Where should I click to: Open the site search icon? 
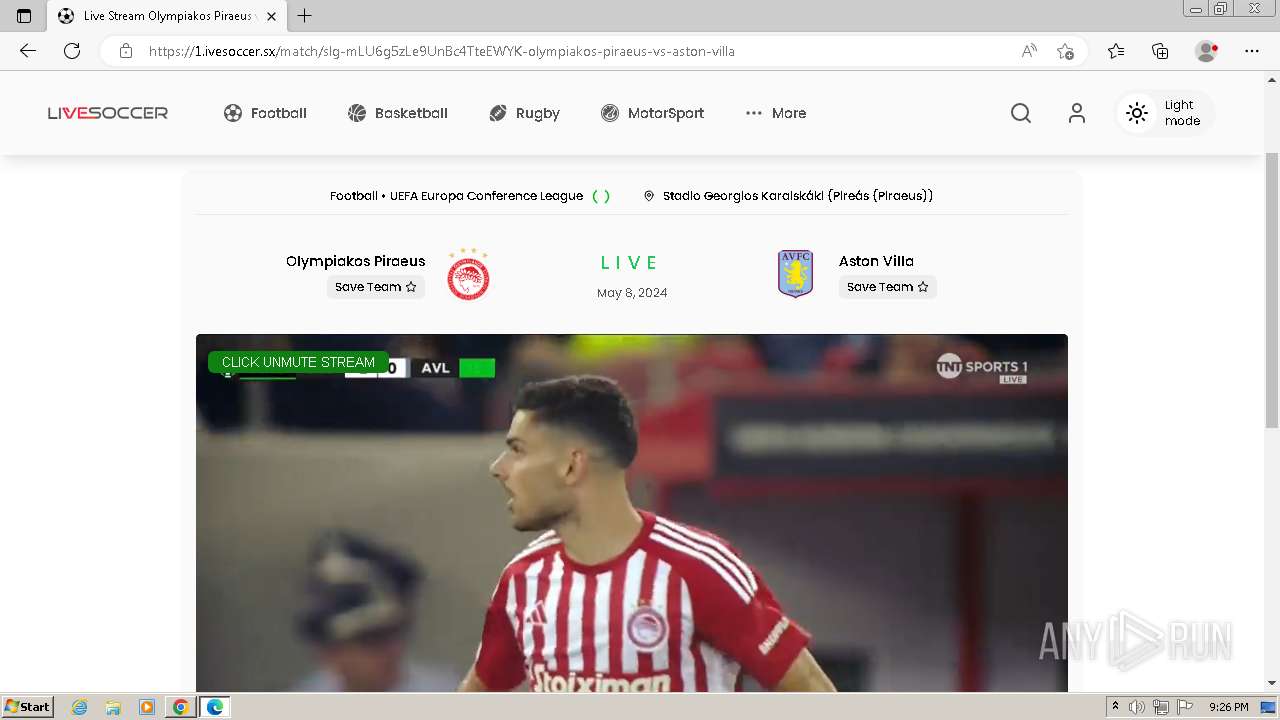tap(1020, 113)
